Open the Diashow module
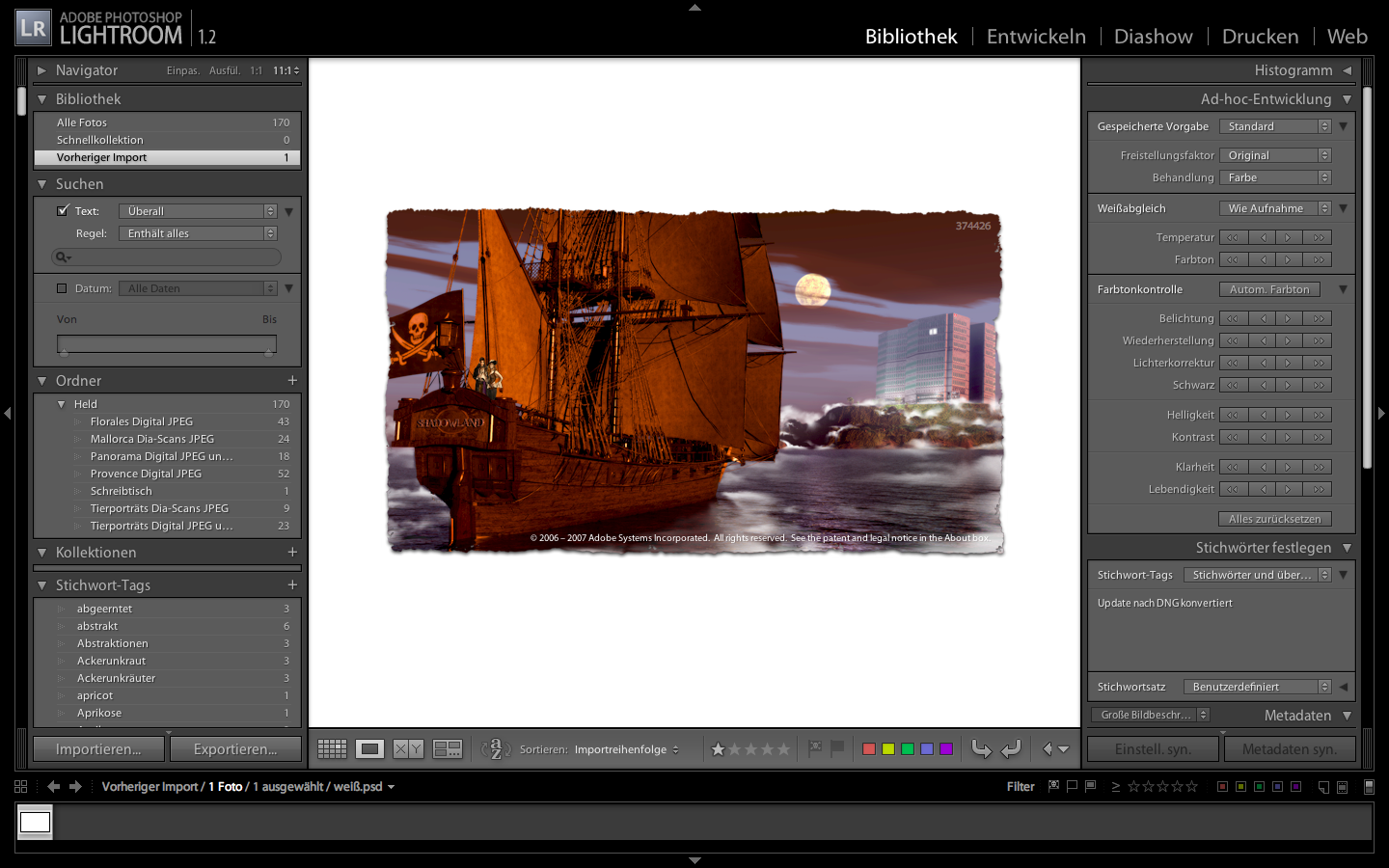Viewport: 1389px width, 868px height. click(1153, 37)
